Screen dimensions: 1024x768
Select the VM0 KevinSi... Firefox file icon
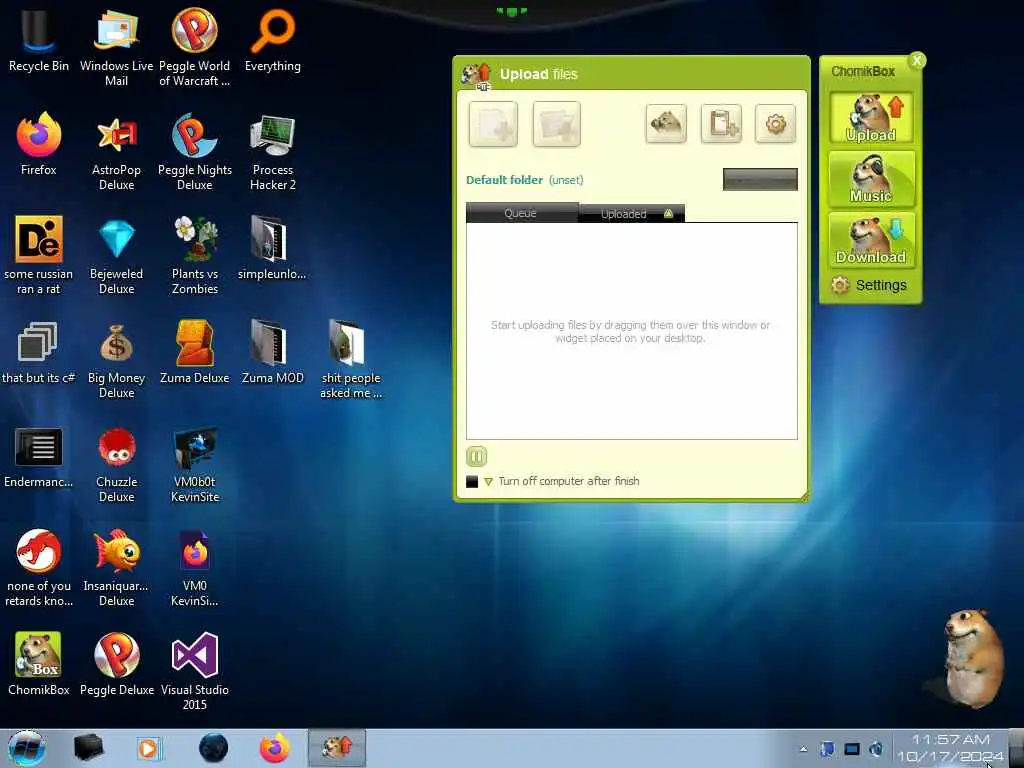195,568
